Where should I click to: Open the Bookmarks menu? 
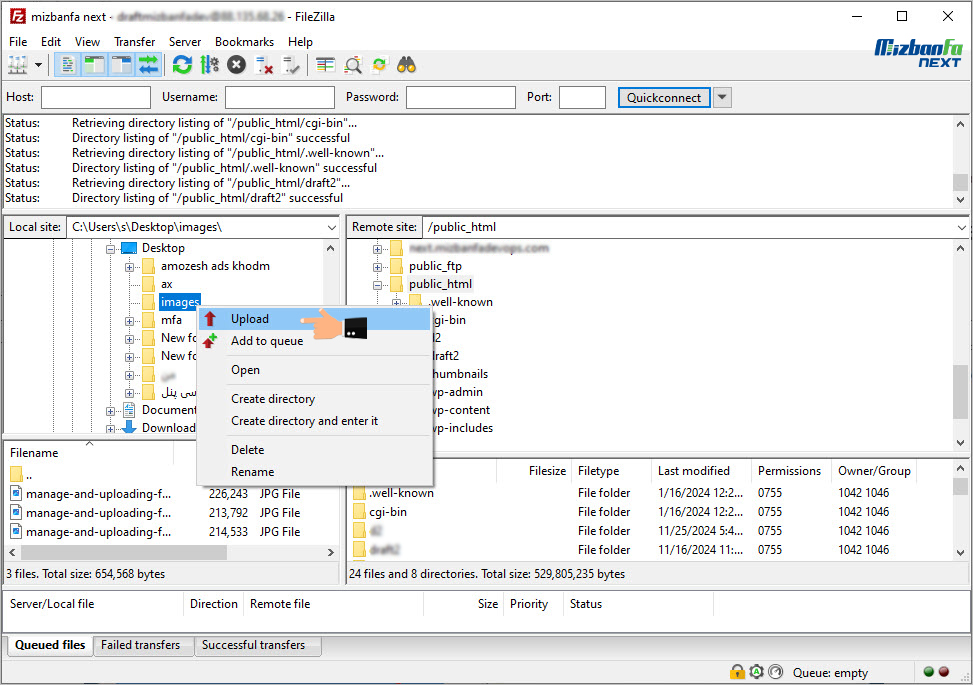(x=244, y=42)
